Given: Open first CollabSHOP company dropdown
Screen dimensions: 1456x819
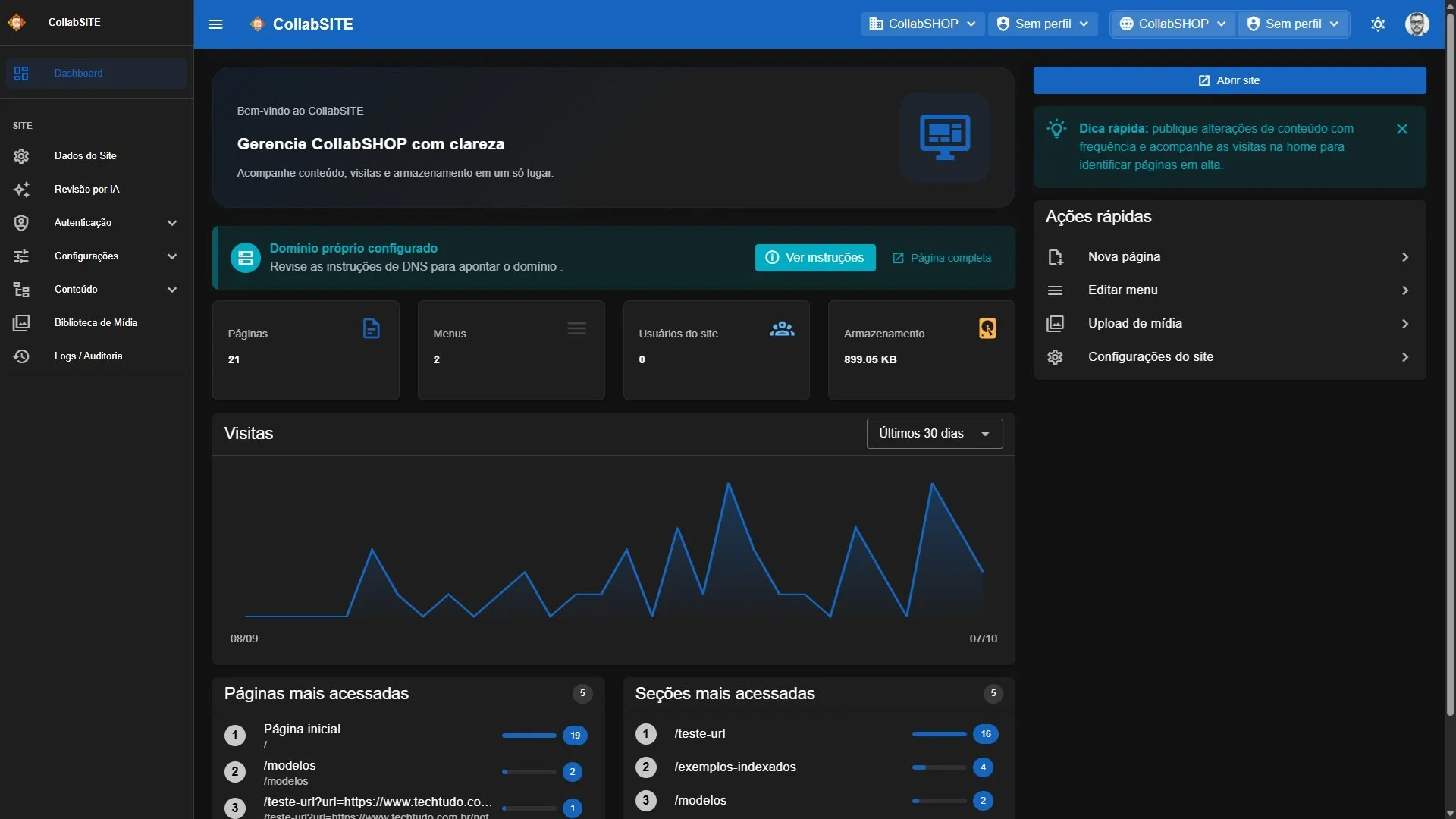Looking at the screenshot, I should coord(922,24).
